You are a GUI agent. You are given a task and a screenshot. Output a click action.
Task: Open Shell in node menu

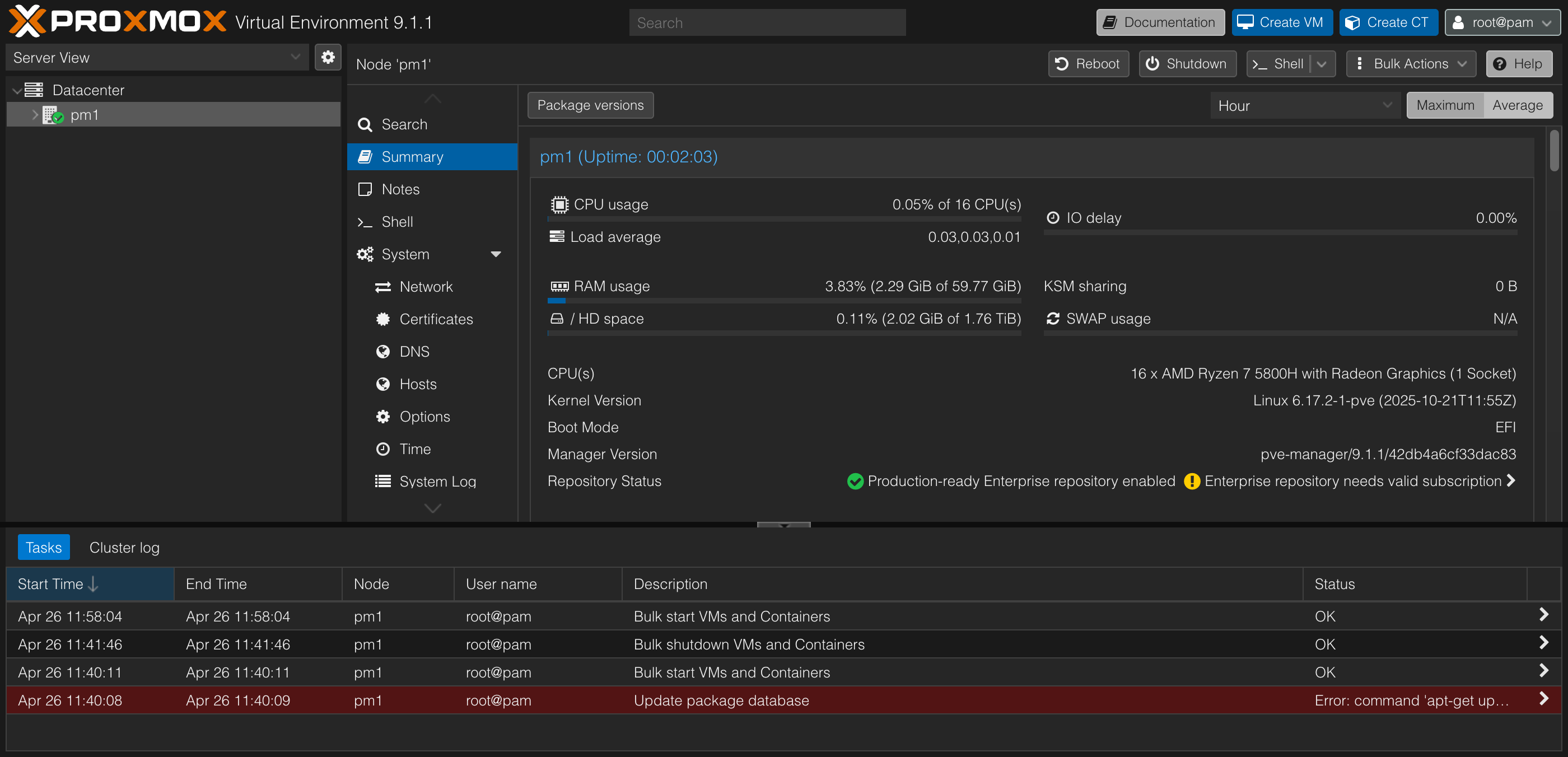click(432, 222)
